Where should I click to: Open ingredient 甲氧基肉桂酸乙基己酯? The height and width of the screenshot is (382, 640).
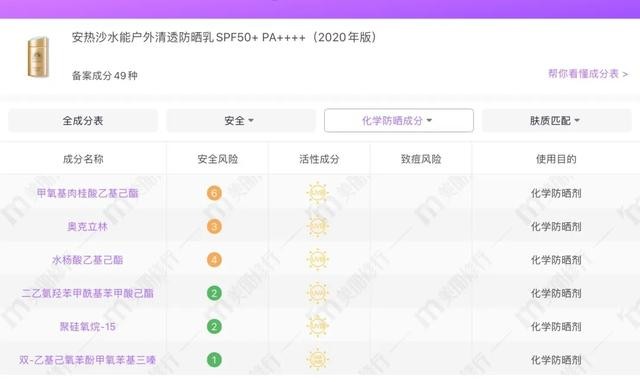click(x=88, y=193)
